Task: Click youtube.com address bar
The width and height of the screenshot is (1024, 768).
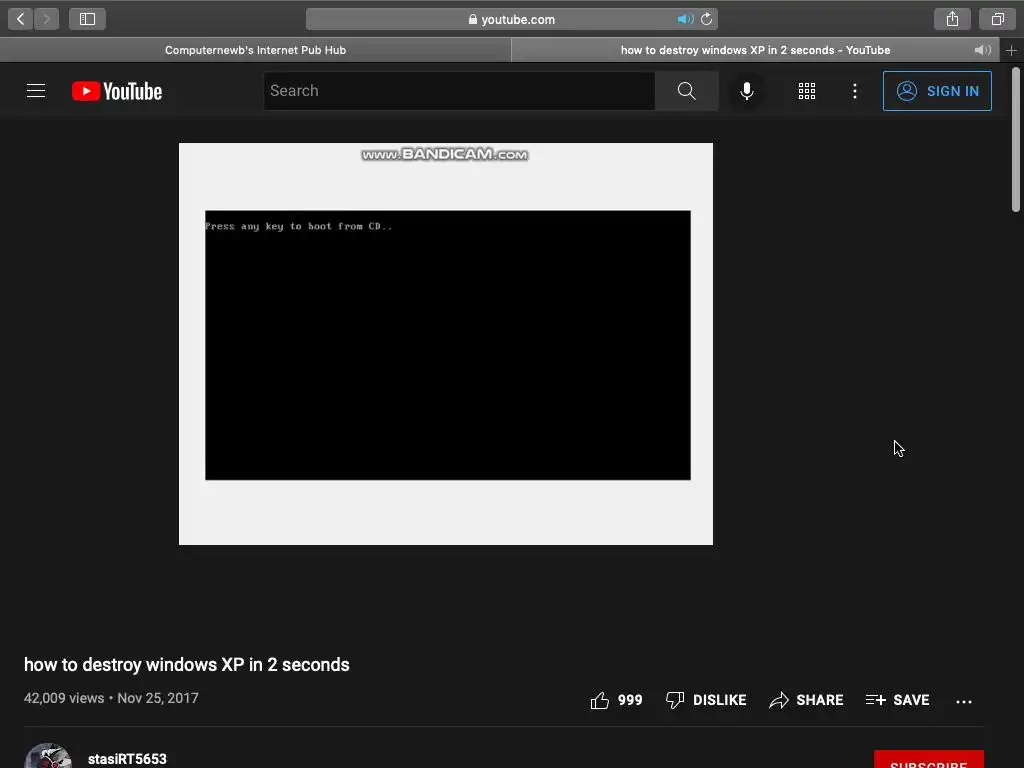Action: [x=511, y=19]
